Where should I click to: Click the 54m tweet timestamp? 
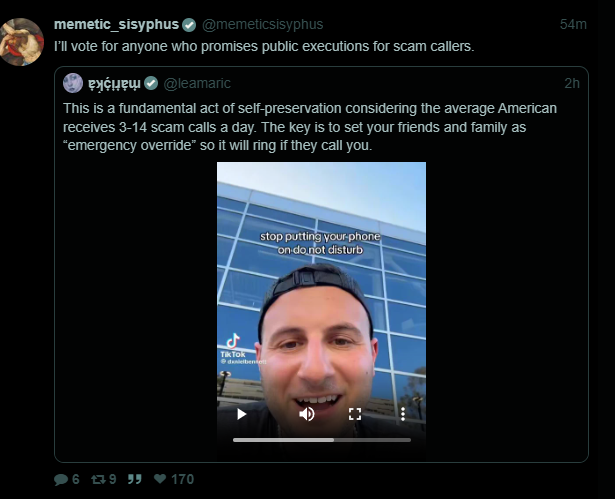coord(573,24)
